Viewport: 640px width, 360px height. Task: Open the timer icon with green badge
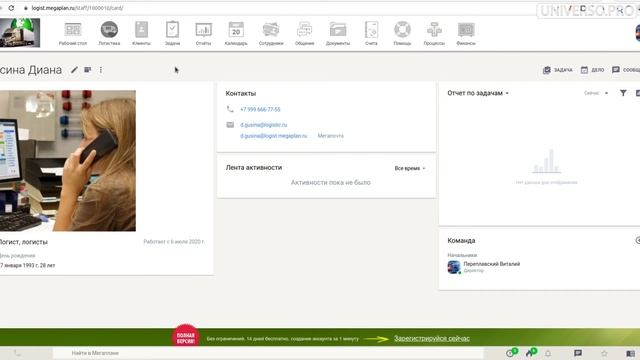(x=511, y=353)
